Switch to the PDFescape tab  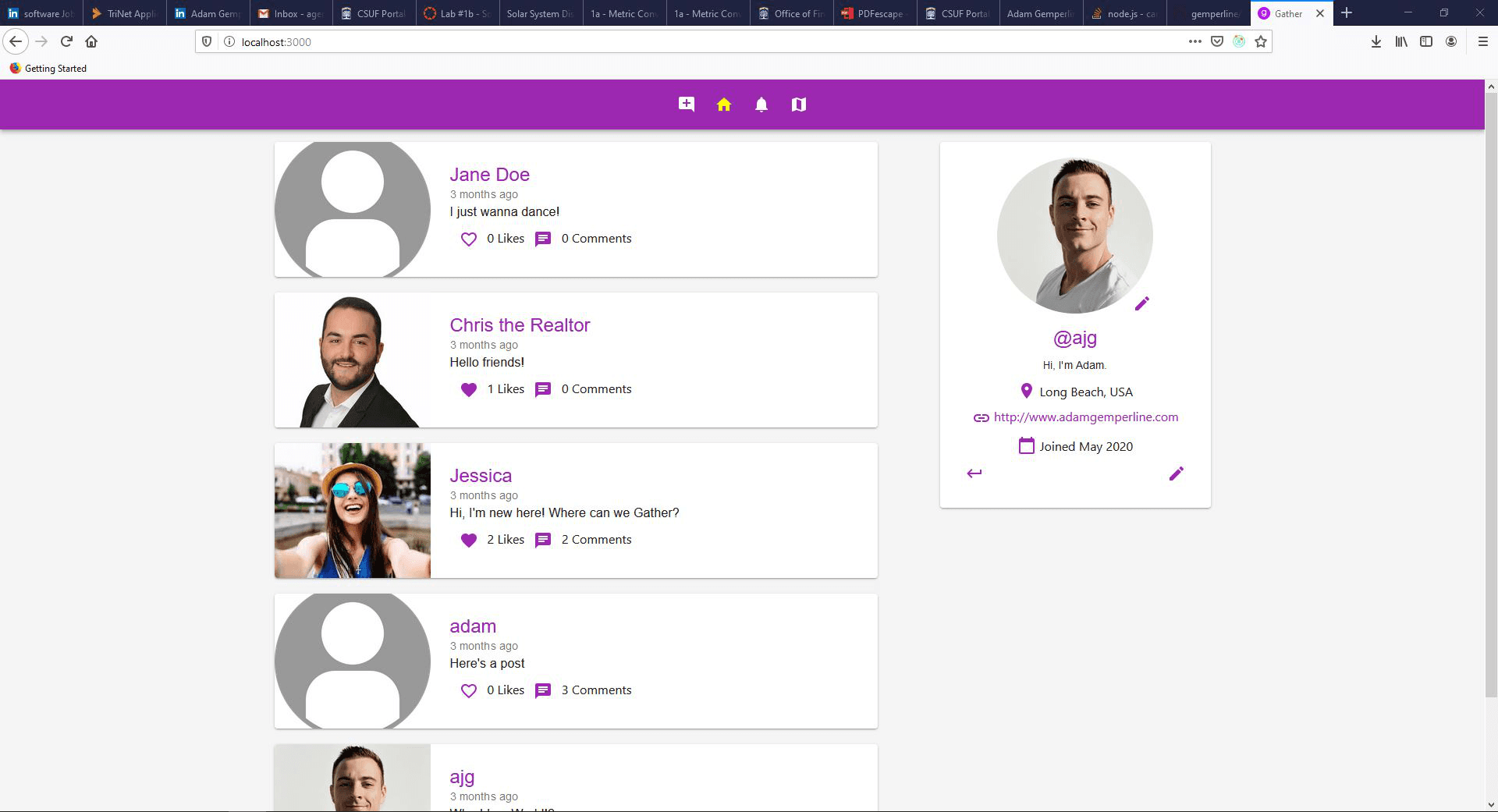point(874,13)
